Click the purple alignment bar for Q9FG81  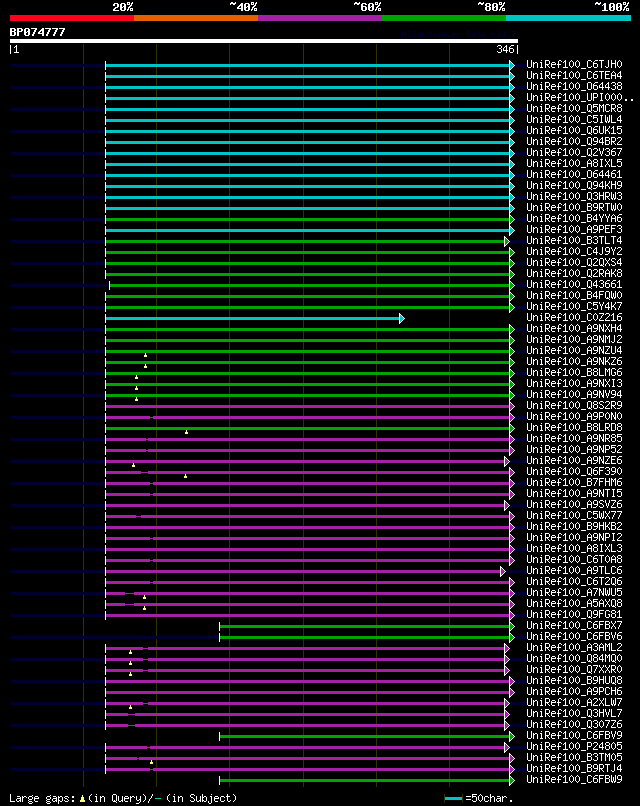[x=307, y=615]
